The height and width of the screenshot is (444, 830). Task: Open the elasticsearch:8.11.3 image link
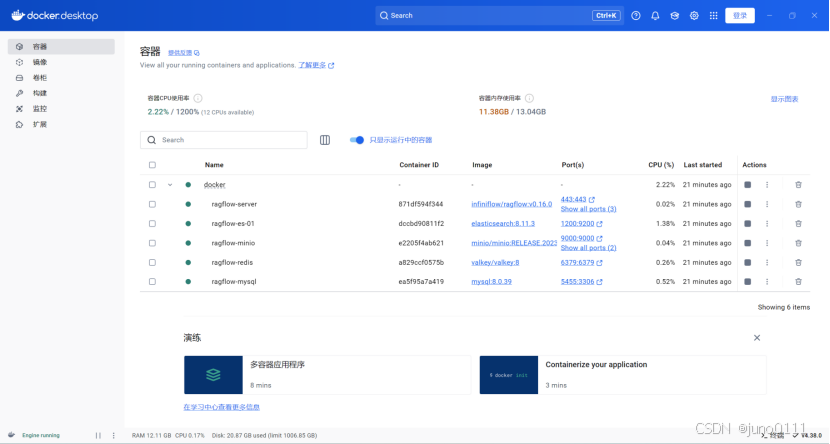click(503, 224)
